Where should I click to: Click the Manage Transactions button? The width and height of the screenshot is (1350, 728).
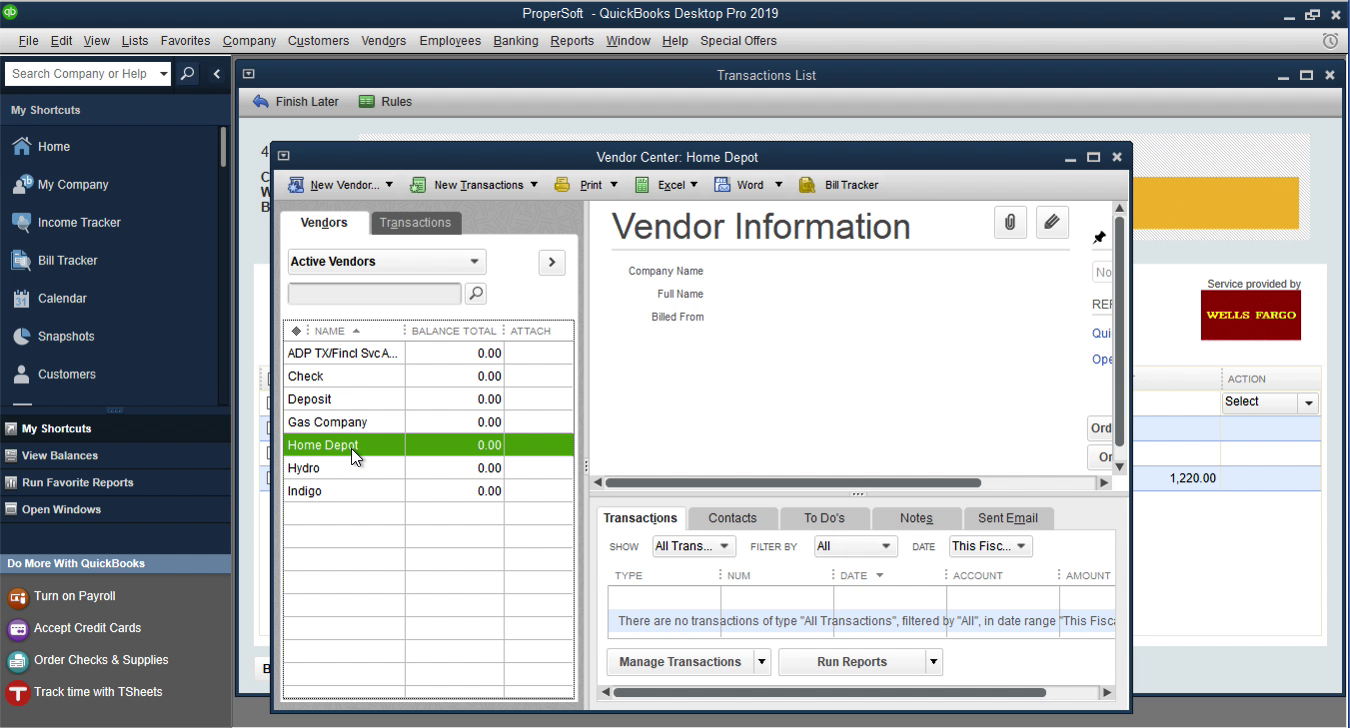coord(680,662)
